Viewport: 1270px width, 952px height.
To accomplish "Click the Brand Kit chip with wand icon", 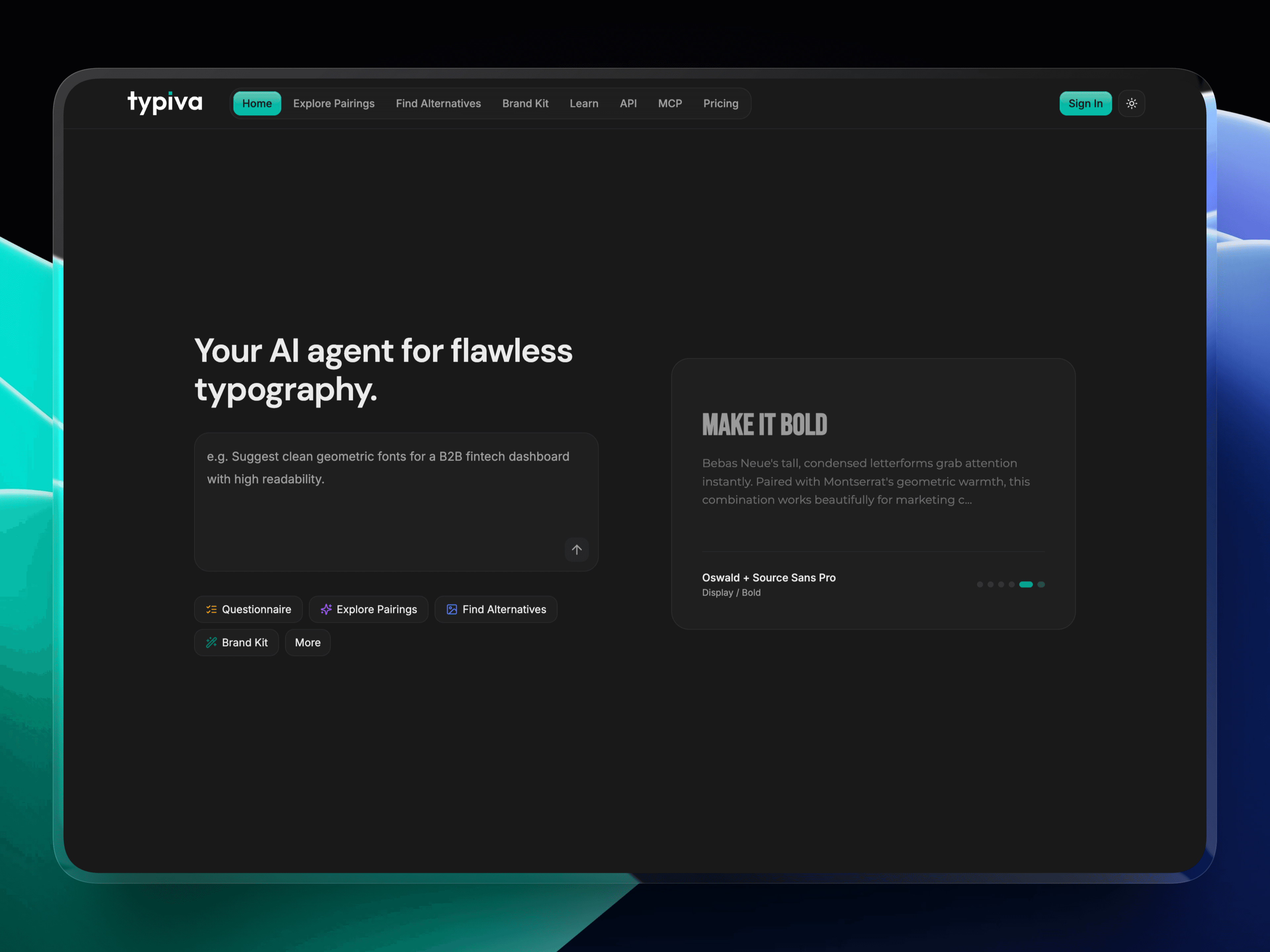I will click(236, 643).
